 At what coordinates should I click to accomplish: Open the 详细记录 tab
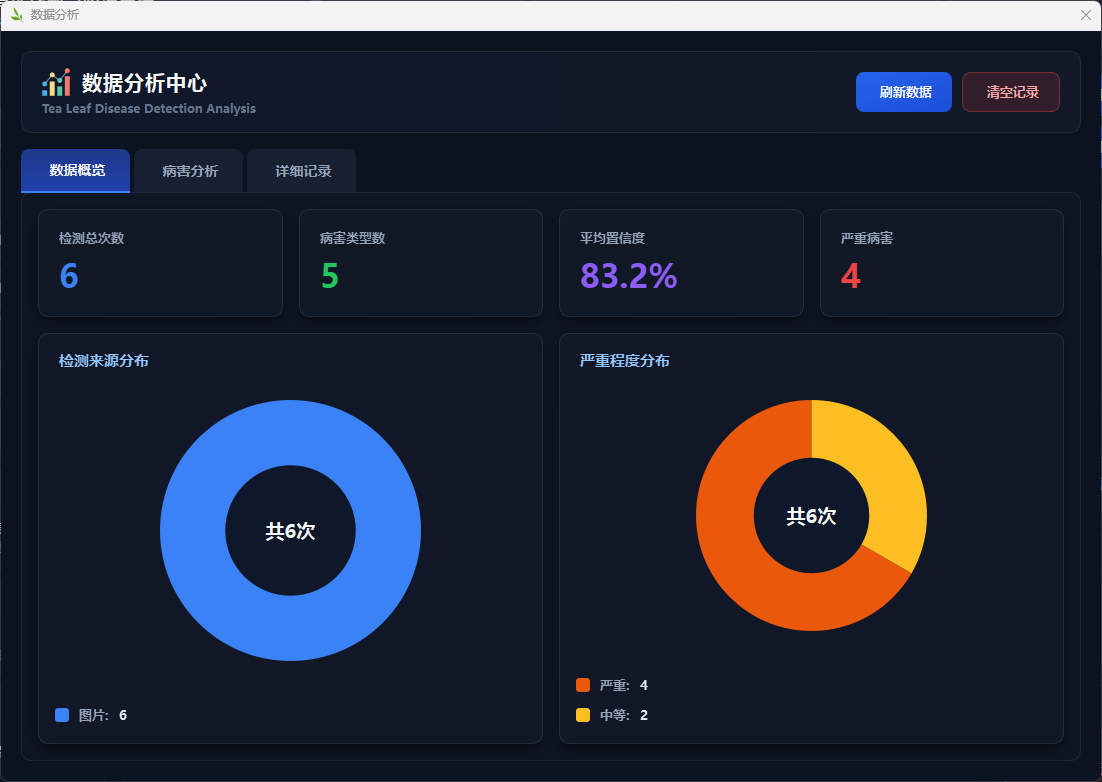pos(303,171)
